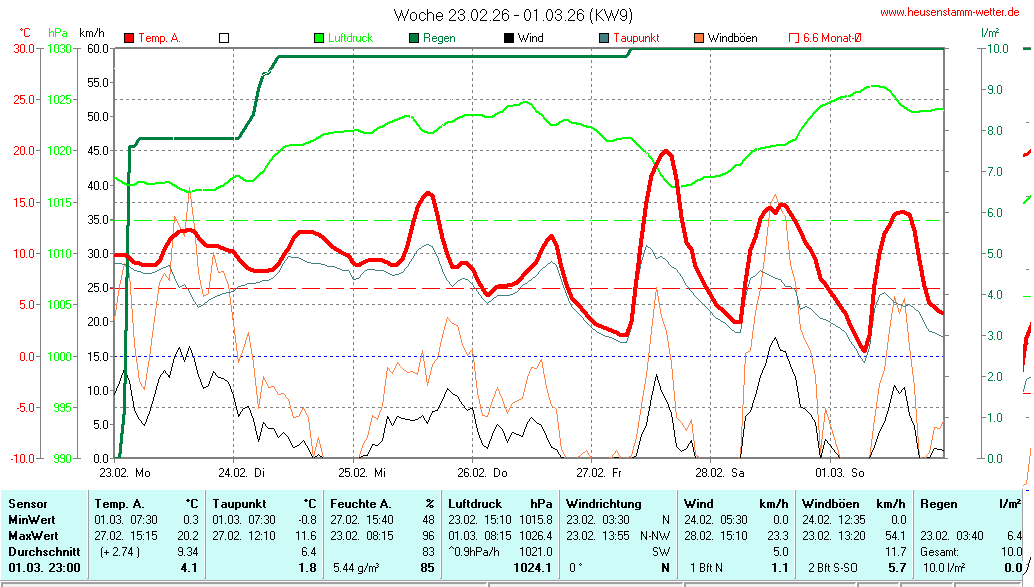
Task: Click the Feuchte A. table header
Action: point(361,504)
